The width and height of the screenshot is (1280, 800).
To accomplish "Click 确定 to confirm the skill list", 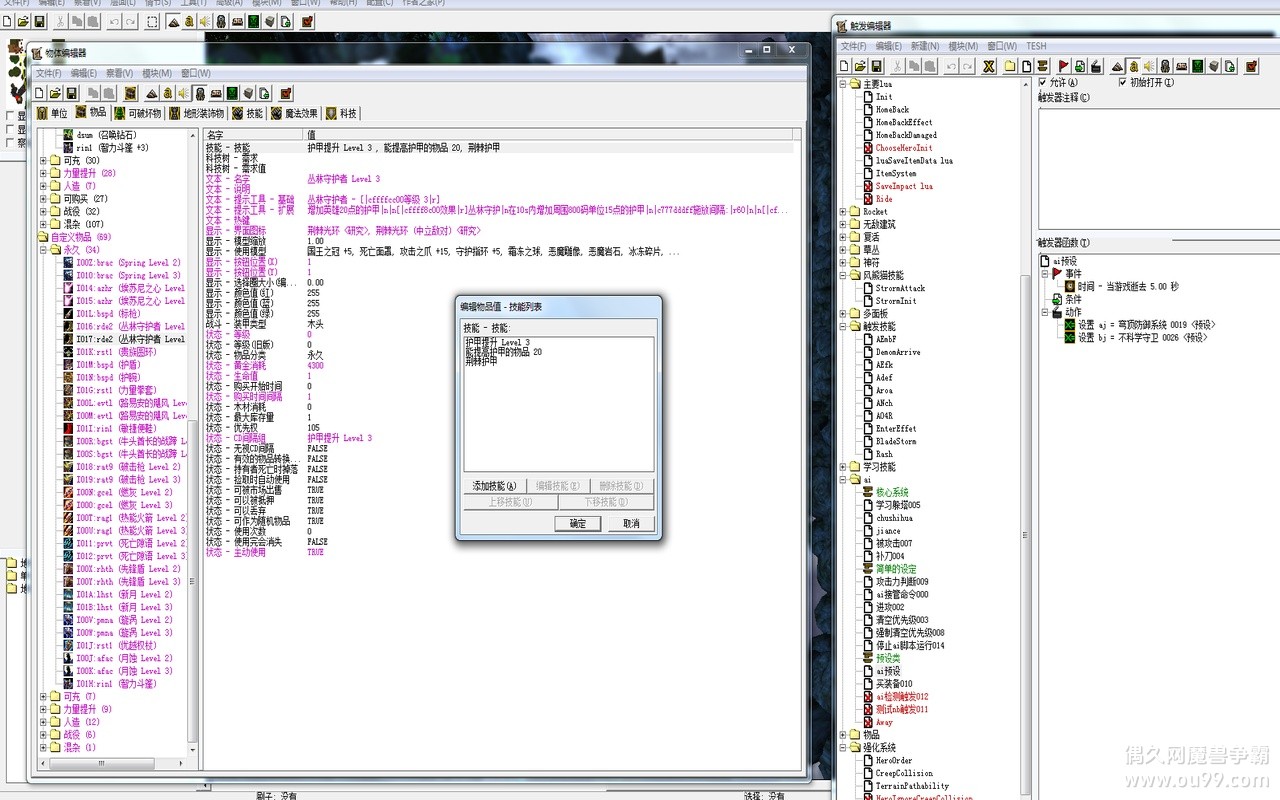I will 577,523.
